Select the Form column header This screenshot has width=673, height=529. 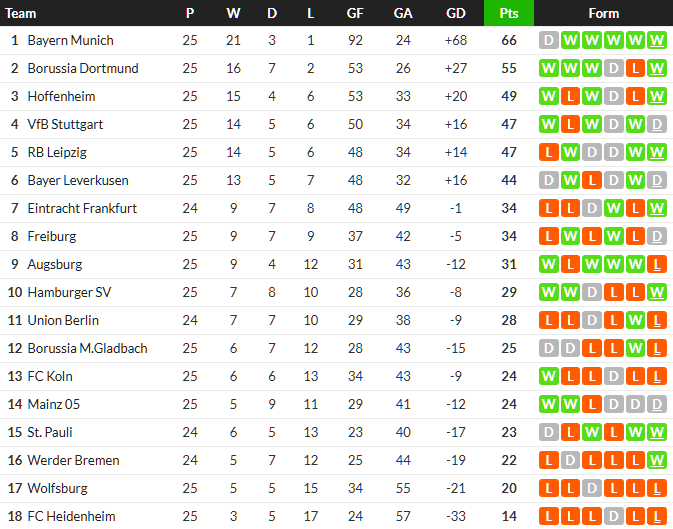(x=603, y=13)
